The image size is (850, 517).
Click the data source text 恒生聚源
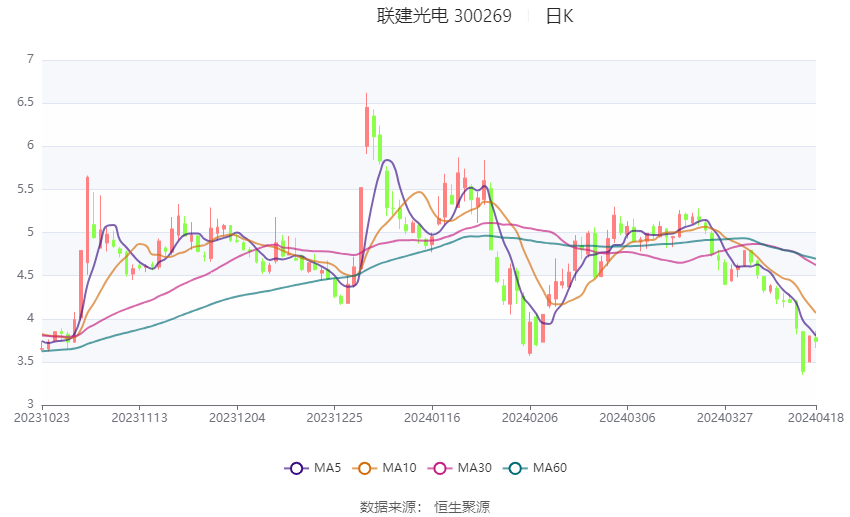click(462, 507)
